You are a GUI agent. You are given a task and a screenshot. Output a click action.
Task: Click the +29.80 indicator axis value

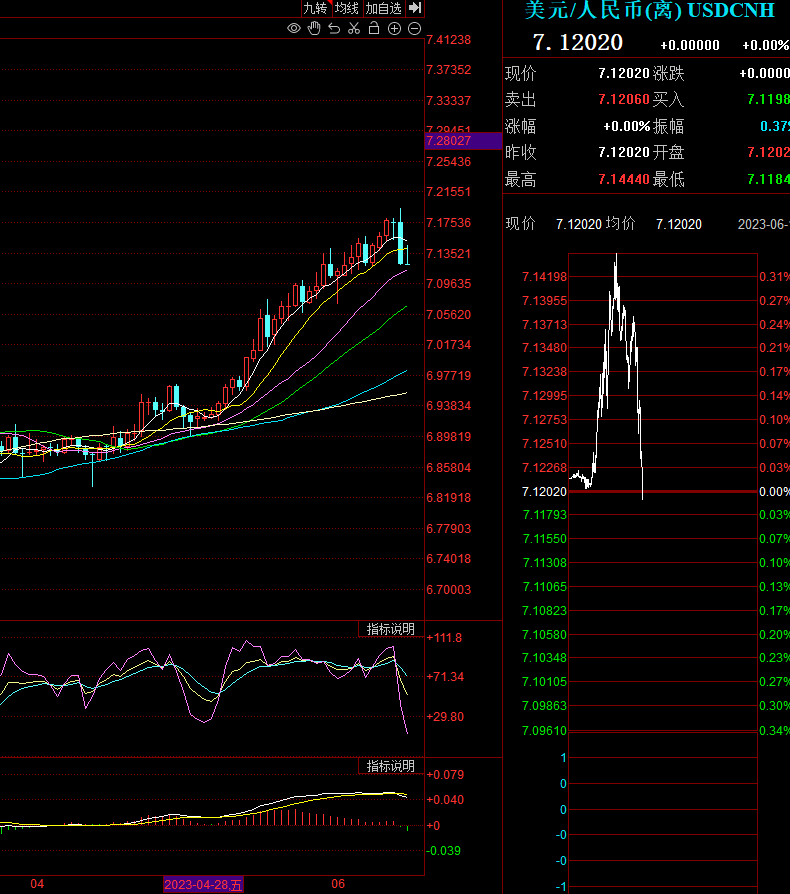[x=445, y=717]
